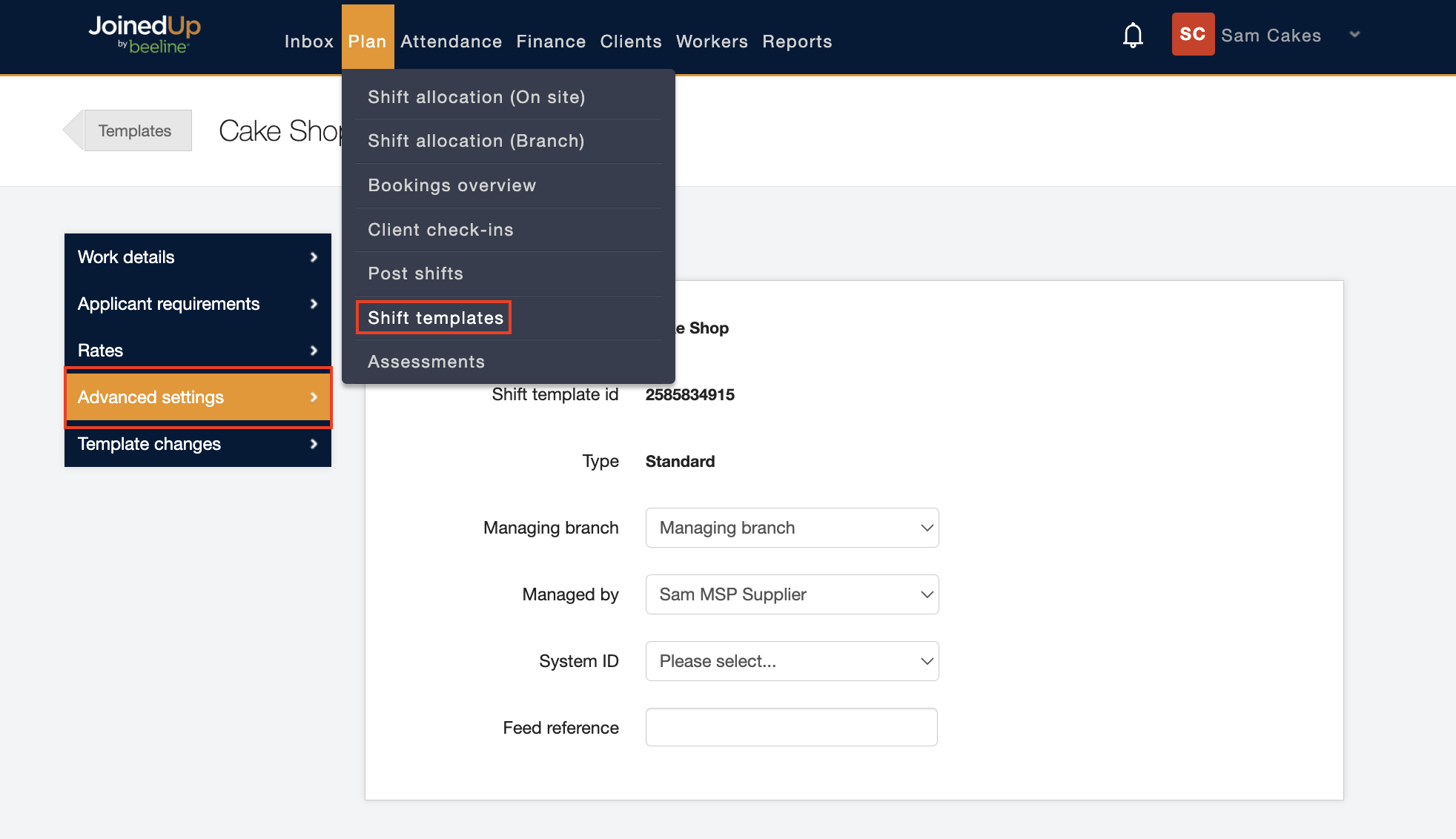Image resolution: width=1456 pixels, height=839 pixels.
Task: Open the System ID dropdown
Action: click(792, 661)
